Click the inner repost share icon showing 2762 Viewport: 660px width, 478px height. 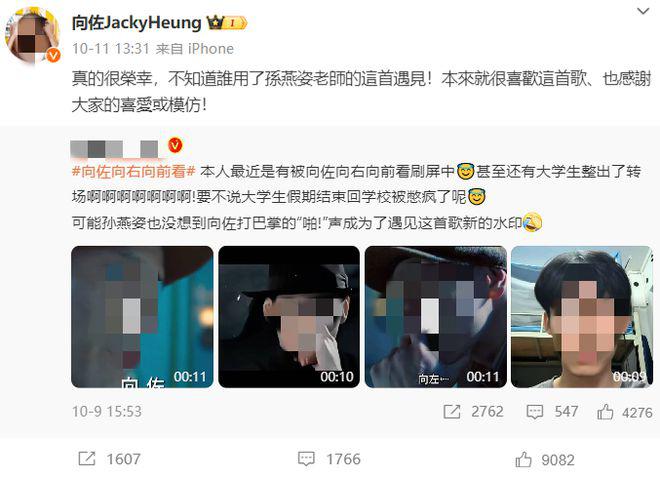[452, 412]
